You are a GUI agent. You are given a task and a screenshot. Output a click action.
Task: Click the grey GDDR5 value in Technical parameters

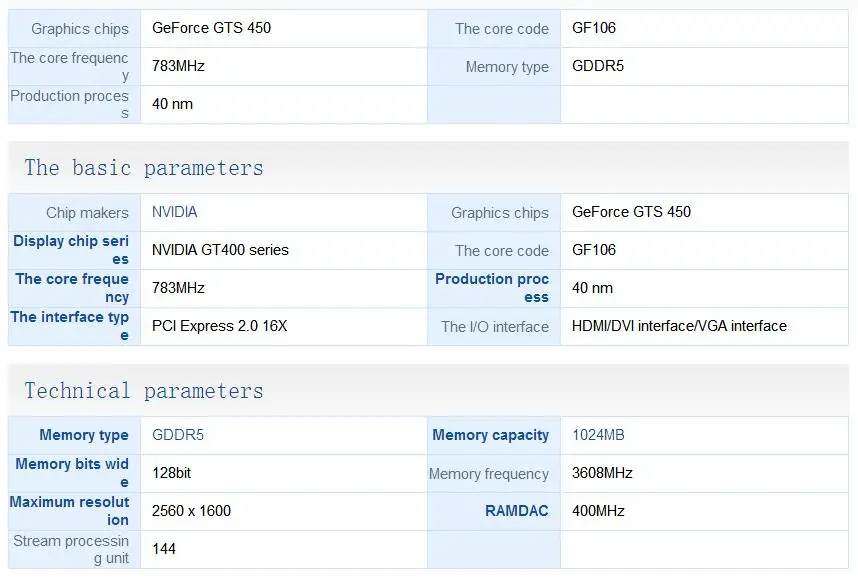coord(178,435)
